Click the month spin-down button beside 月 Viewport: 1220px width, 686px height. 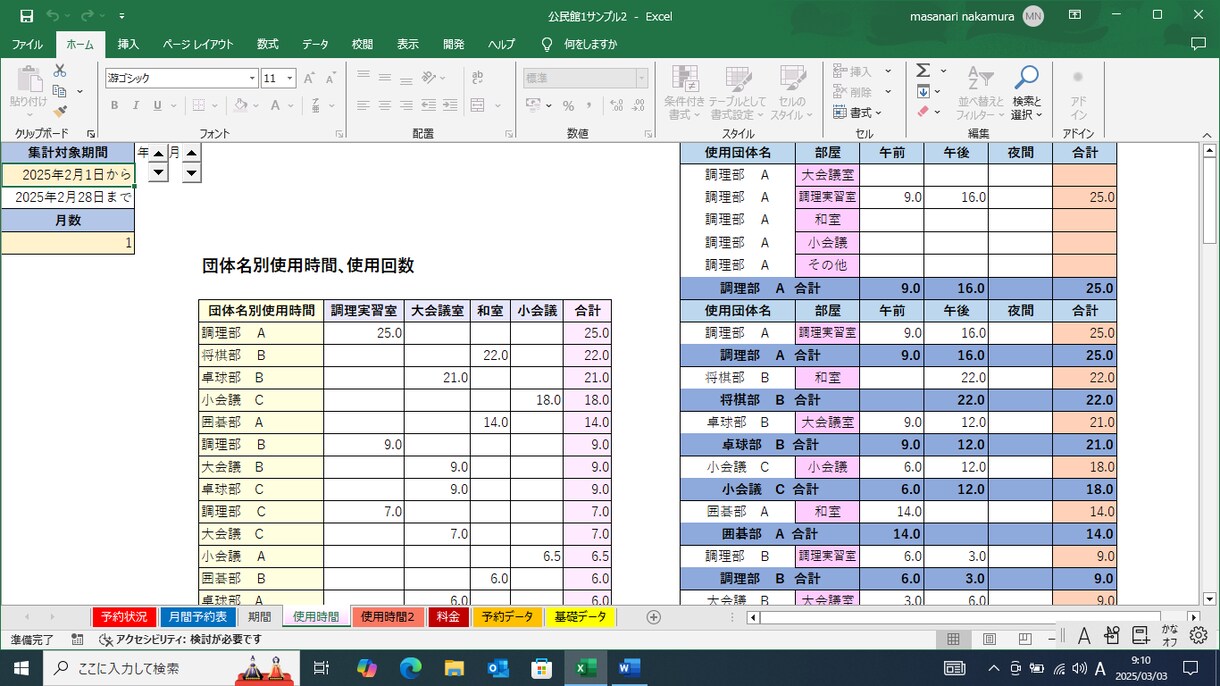tap(192, 173)
